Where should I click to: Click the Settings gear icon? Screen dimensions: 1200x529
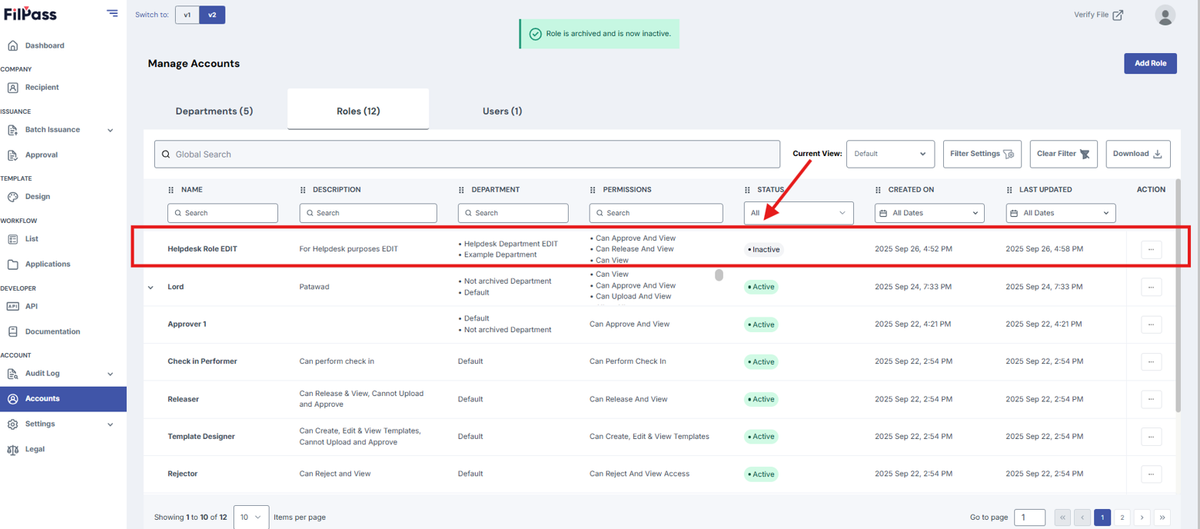coord(13,424)
